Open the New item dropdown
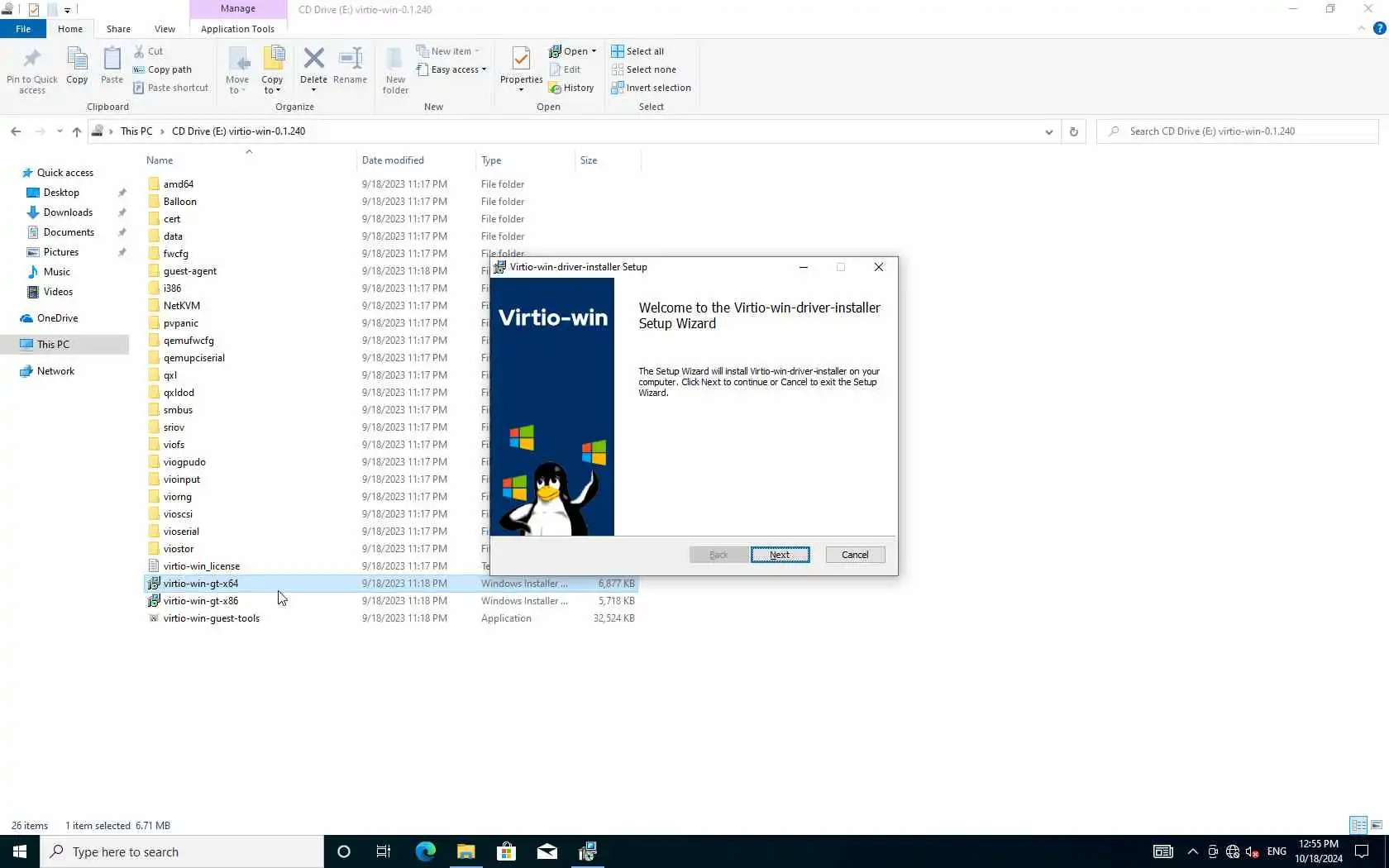The height and width of the screenshot is (868, 1389). 447,51
